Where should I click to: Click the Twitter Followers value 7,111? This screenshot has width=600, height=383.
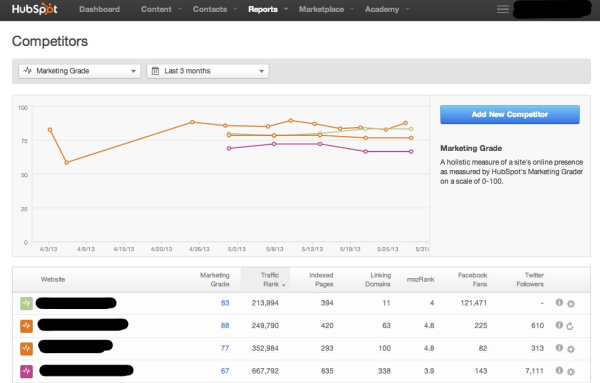click(535, 371)
